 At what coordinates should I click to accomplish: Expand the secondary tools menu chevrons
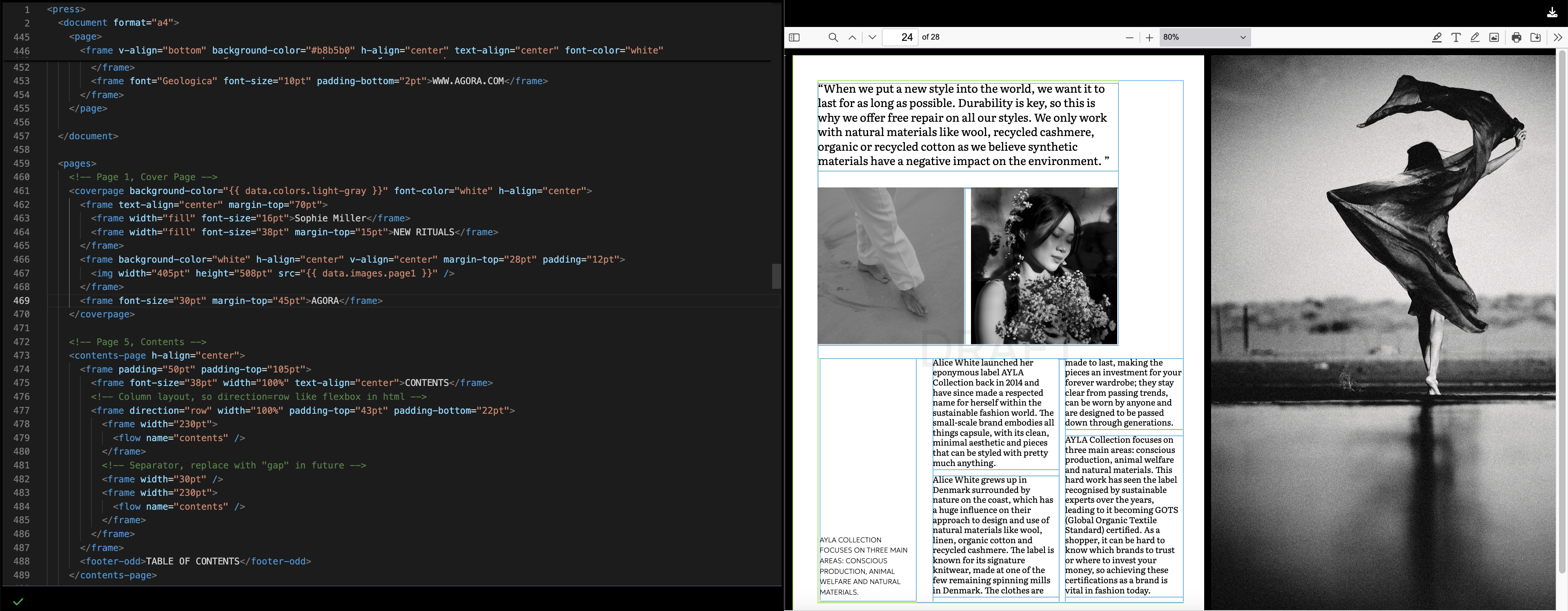tap(1557, 38)
